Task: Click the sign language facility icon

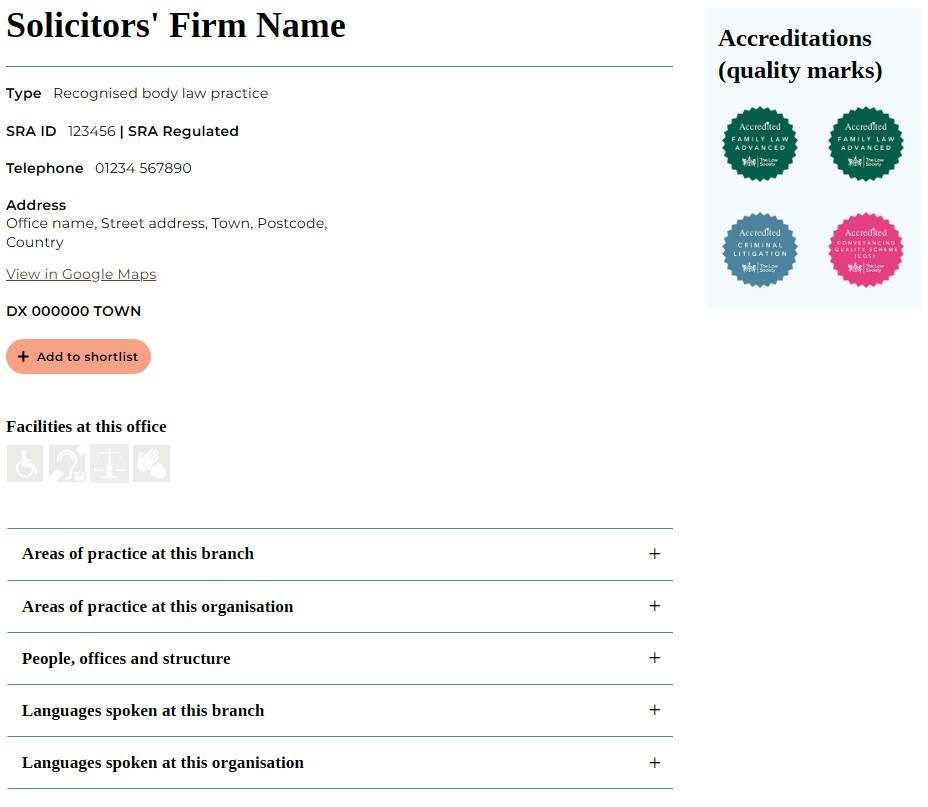Action: pyautogui.click(x=151, y=463)
